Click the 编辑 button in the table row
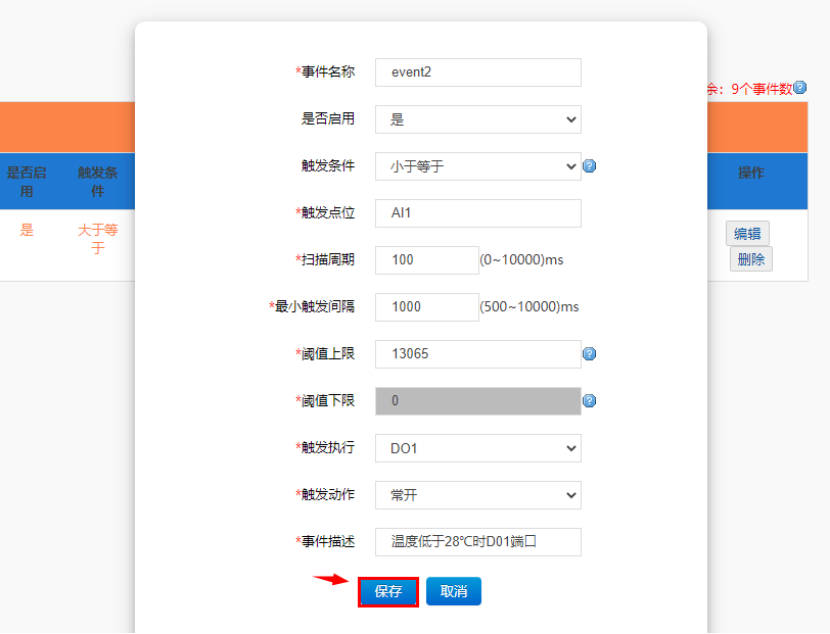This screenshot has width=830, height=634. [x=747, y=234]
